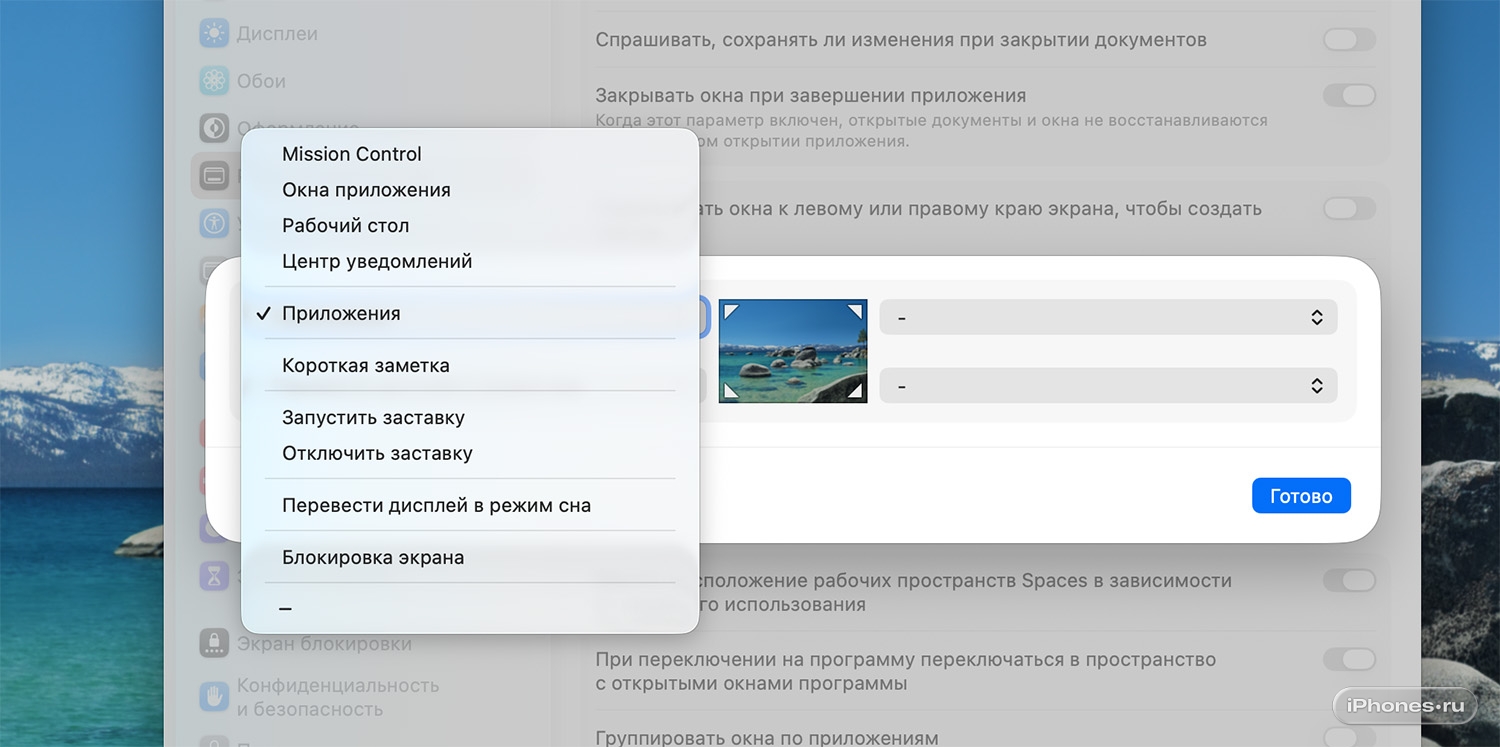Open the Экран блокировки padlock icon

click(214, 643)
